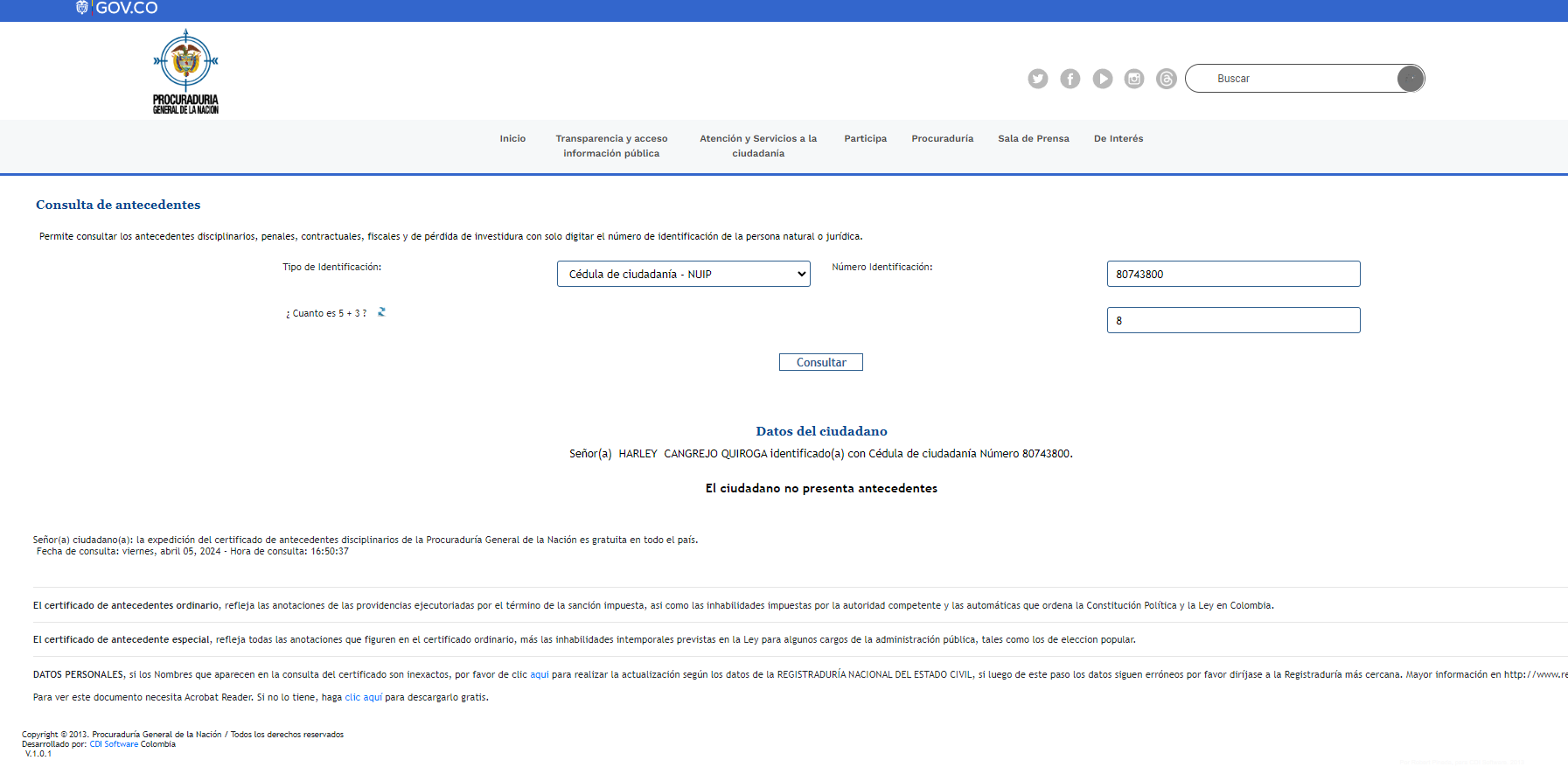Open the Inicio menu item

[512, 138]
